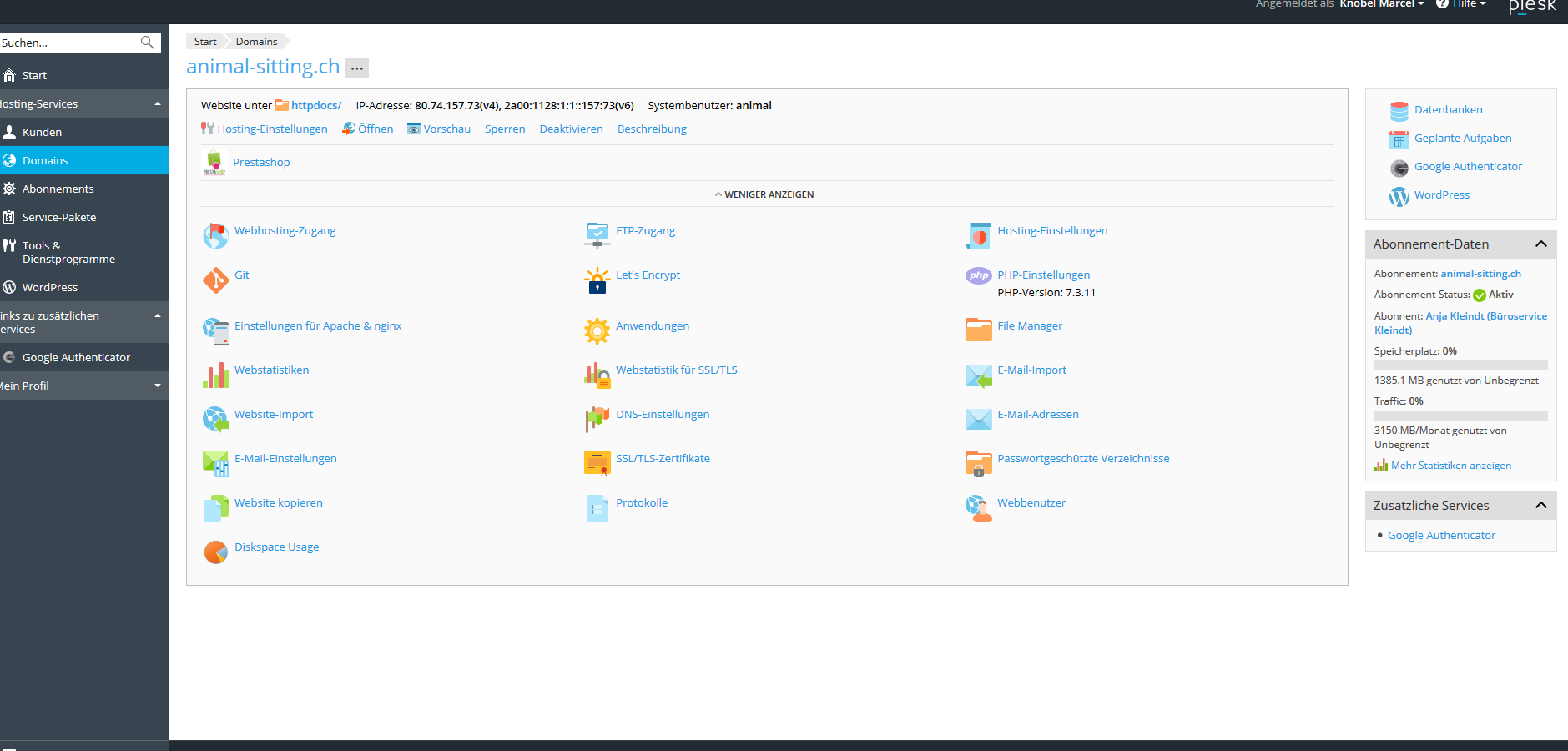Viewport: 1568px width, 751px height.
Task: Click the Start breadcrumb
Action: 205,42
